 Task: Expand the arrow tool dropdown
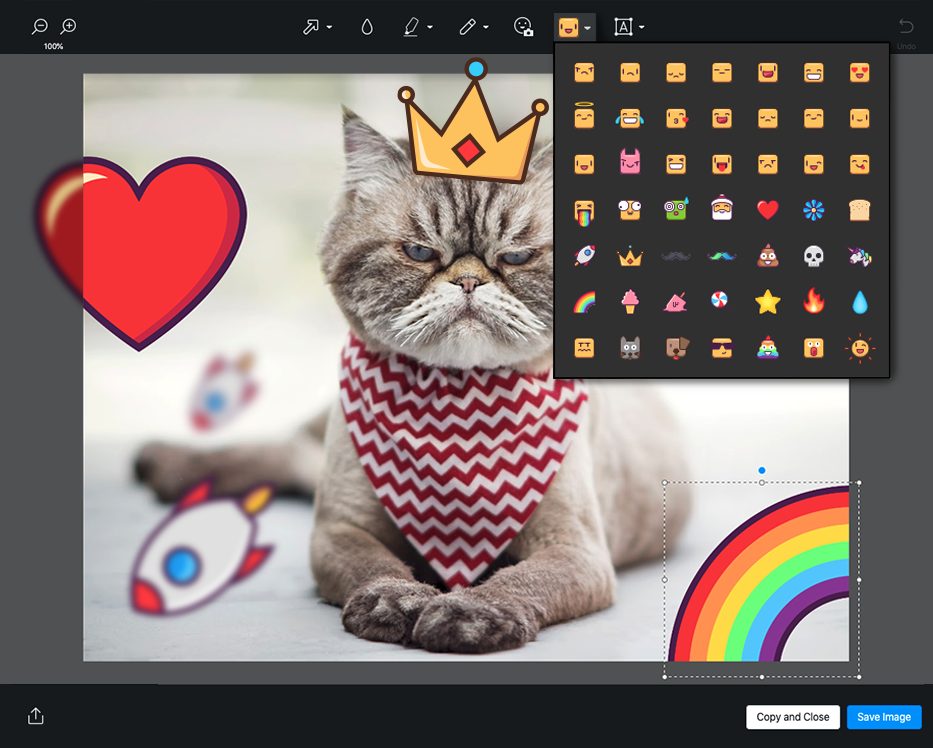click(x=329, y=28)
